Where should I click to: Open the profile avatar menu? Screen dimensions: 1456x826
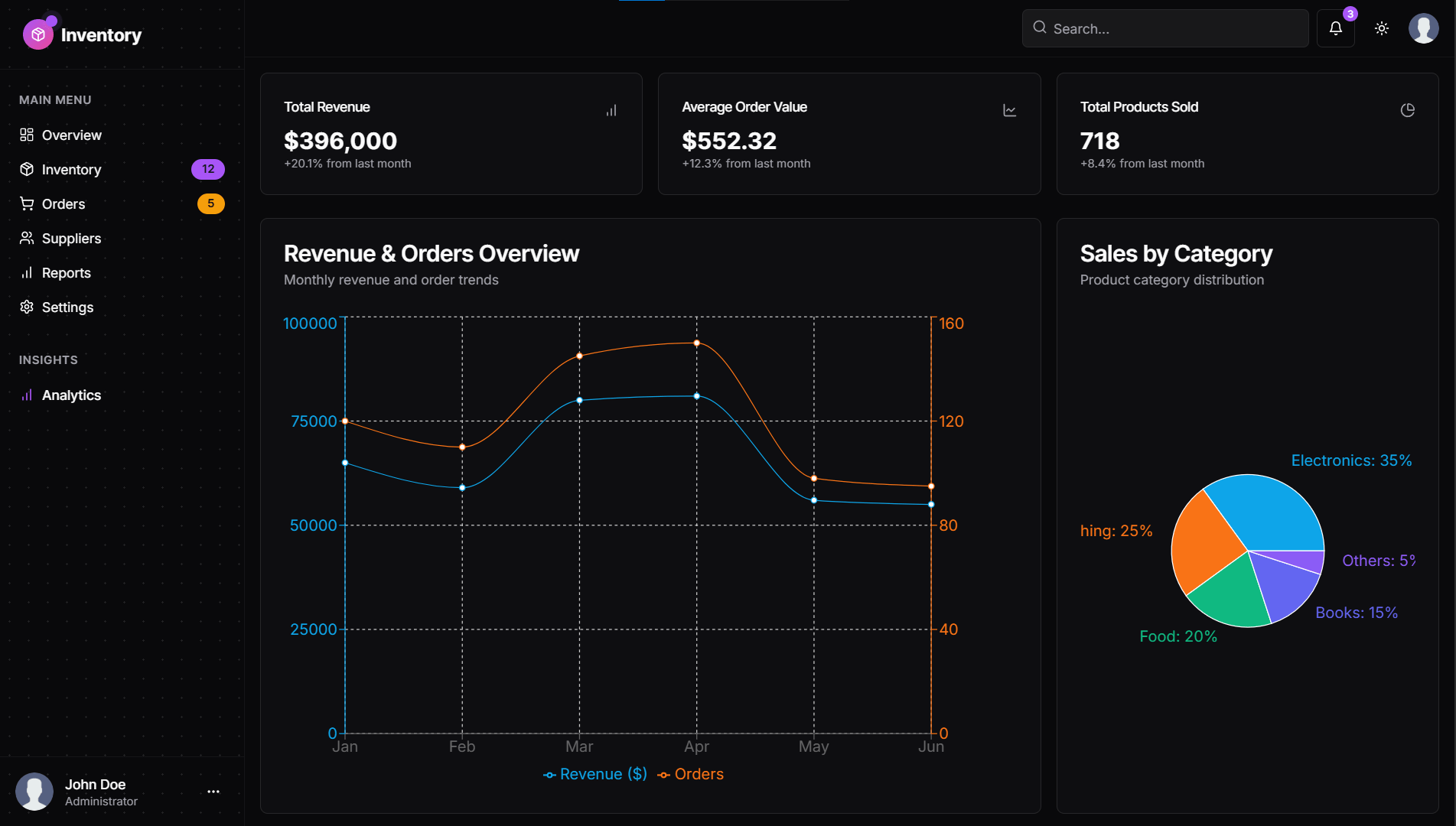coord(1423,28)
